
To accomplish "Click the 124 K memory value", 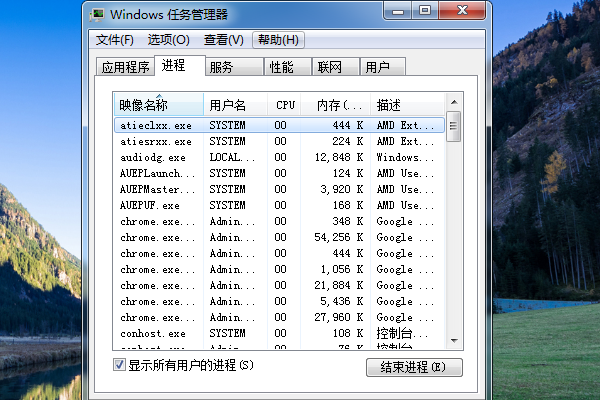I will pyautogui.click(x=348, y=173).
